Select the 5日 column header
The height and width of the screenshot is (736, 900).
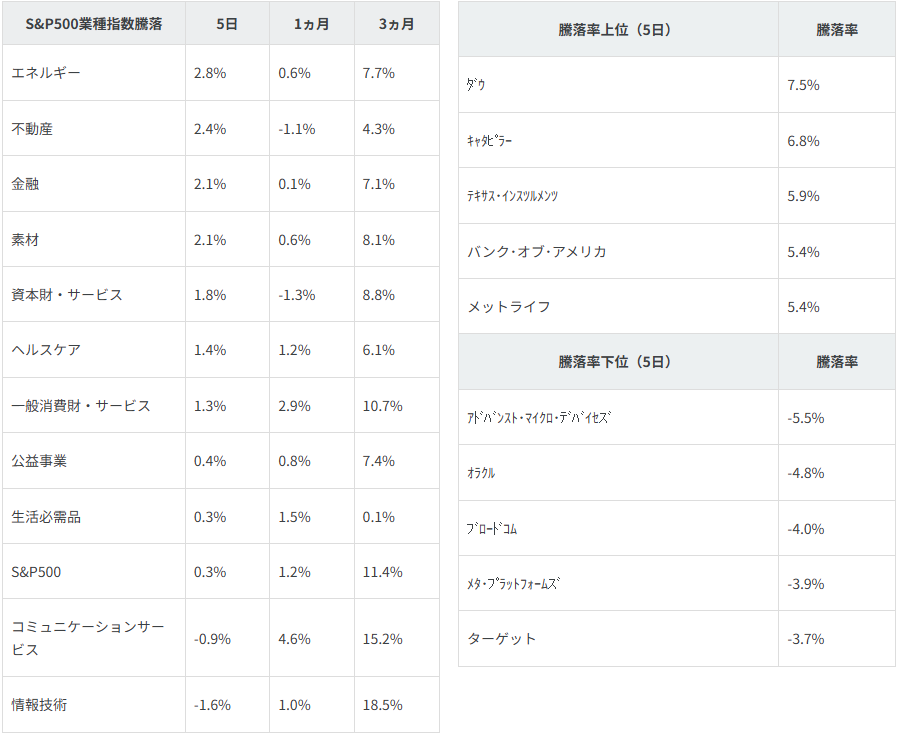pos(227,24)
